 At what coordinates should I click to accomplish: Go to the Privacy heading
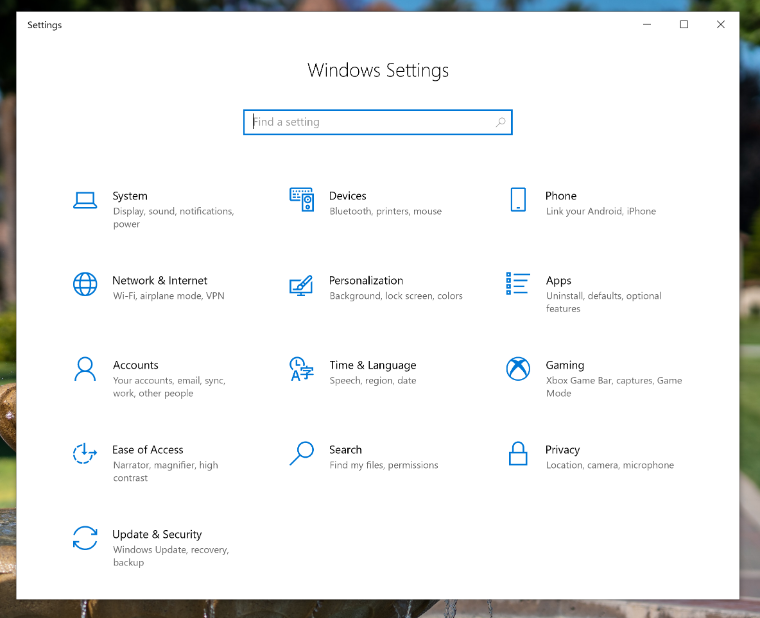point(562,450)
